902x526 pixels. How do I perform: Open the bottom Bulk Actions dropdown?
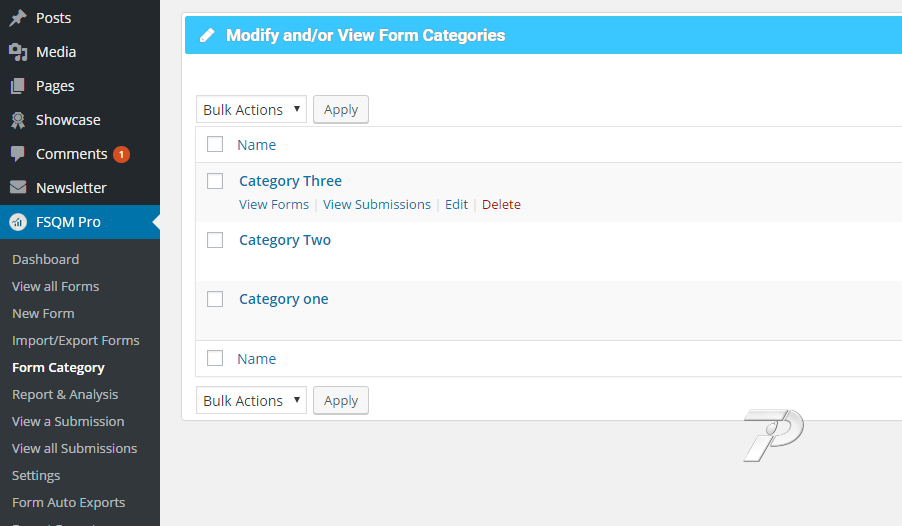(x=251, y=401)
